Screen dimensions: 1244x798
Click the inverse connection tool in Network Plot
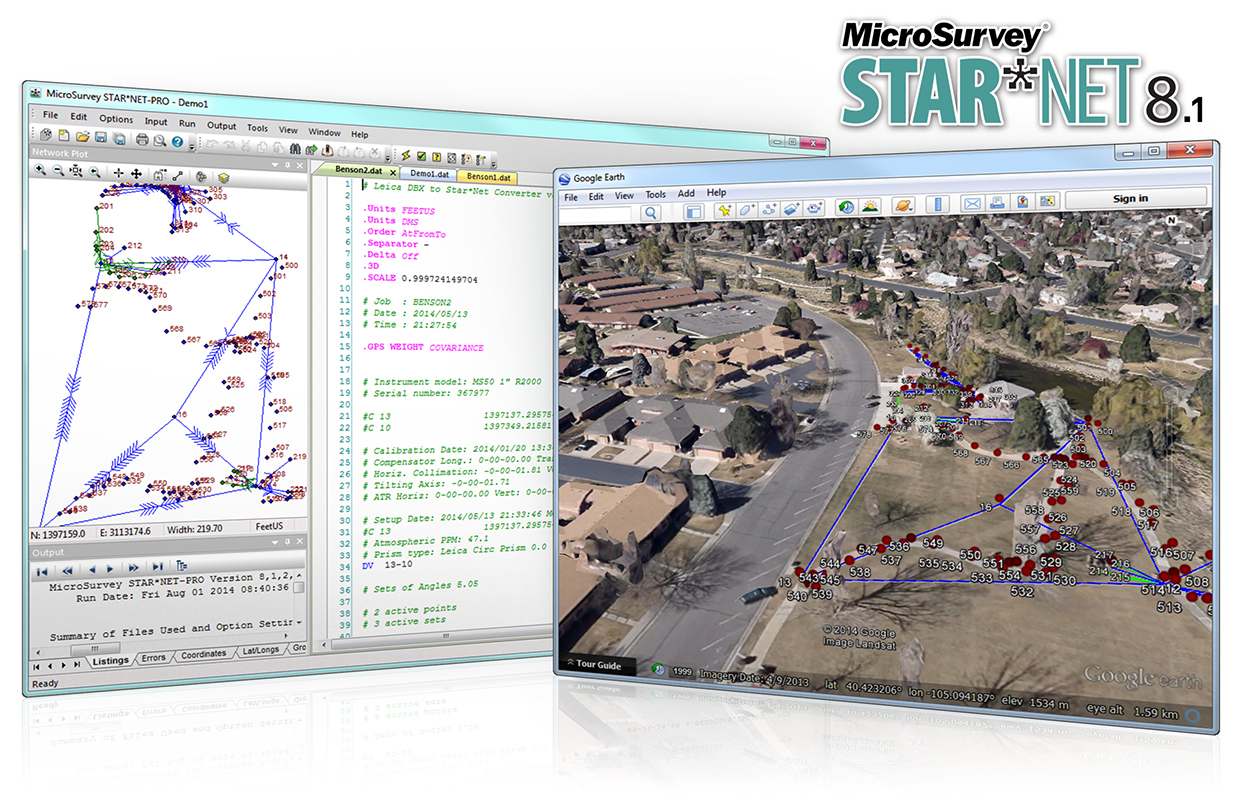[177, 176]
